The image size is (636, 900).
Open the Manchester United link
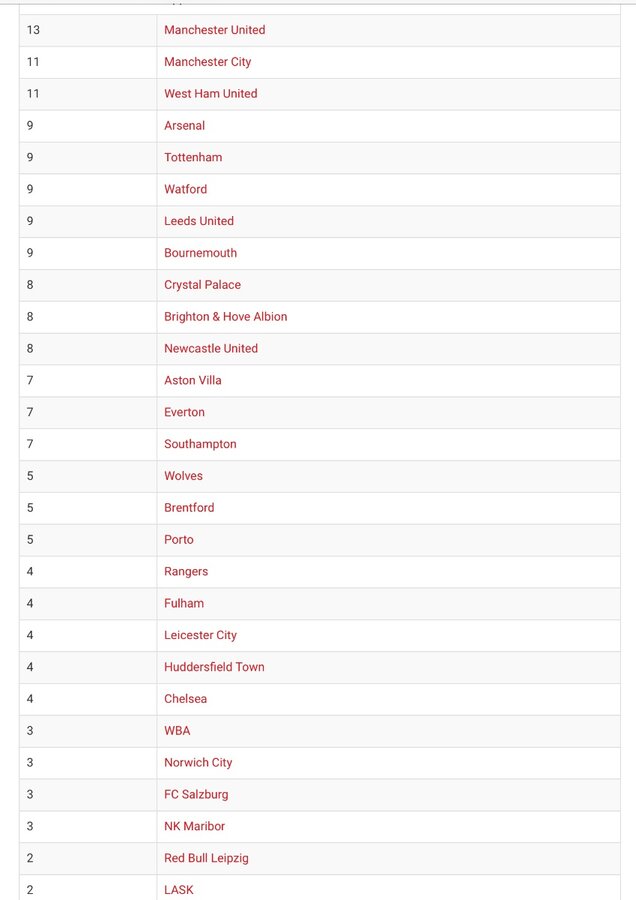click(x=215, y=30)
